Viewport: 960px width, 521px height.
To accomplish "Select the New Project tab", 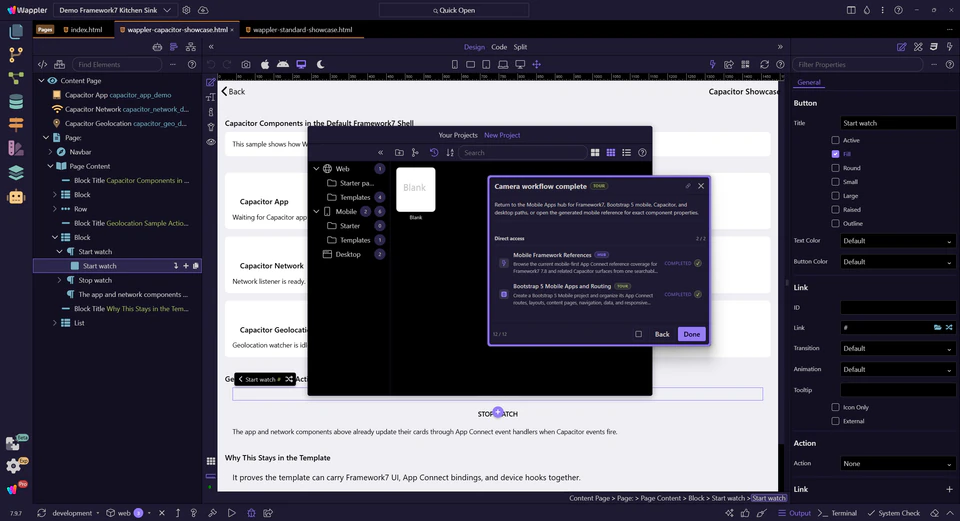I will (x=502, y=135).
